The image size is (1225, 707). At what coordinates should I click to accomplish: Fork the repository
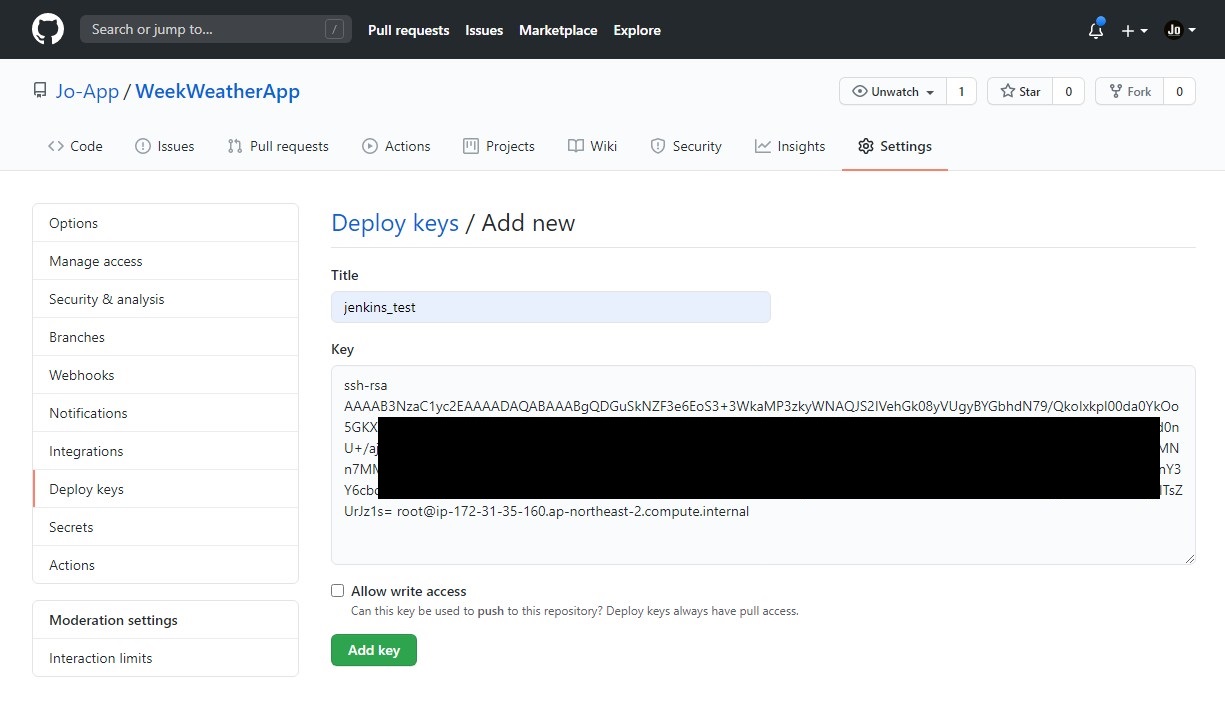[x=1130, y=91]
